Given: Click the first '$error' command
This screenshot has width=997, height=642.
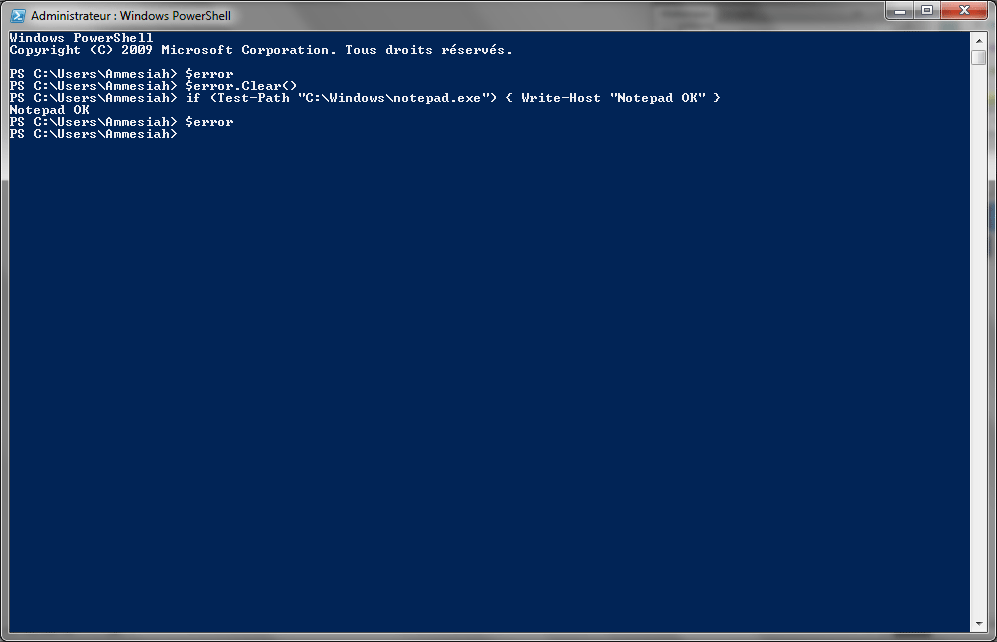Looking at the screenshot, I should 209,73.
